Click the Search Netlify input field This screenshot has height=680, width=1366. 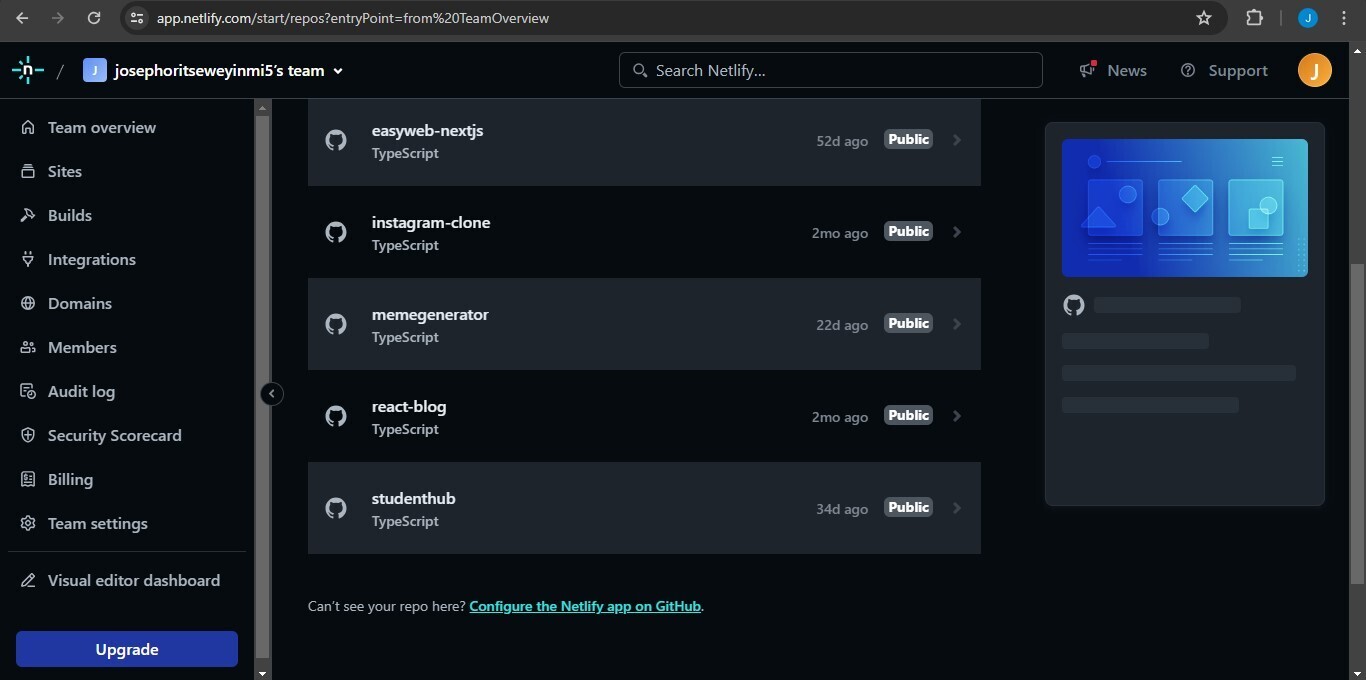(x=830, y=70)
